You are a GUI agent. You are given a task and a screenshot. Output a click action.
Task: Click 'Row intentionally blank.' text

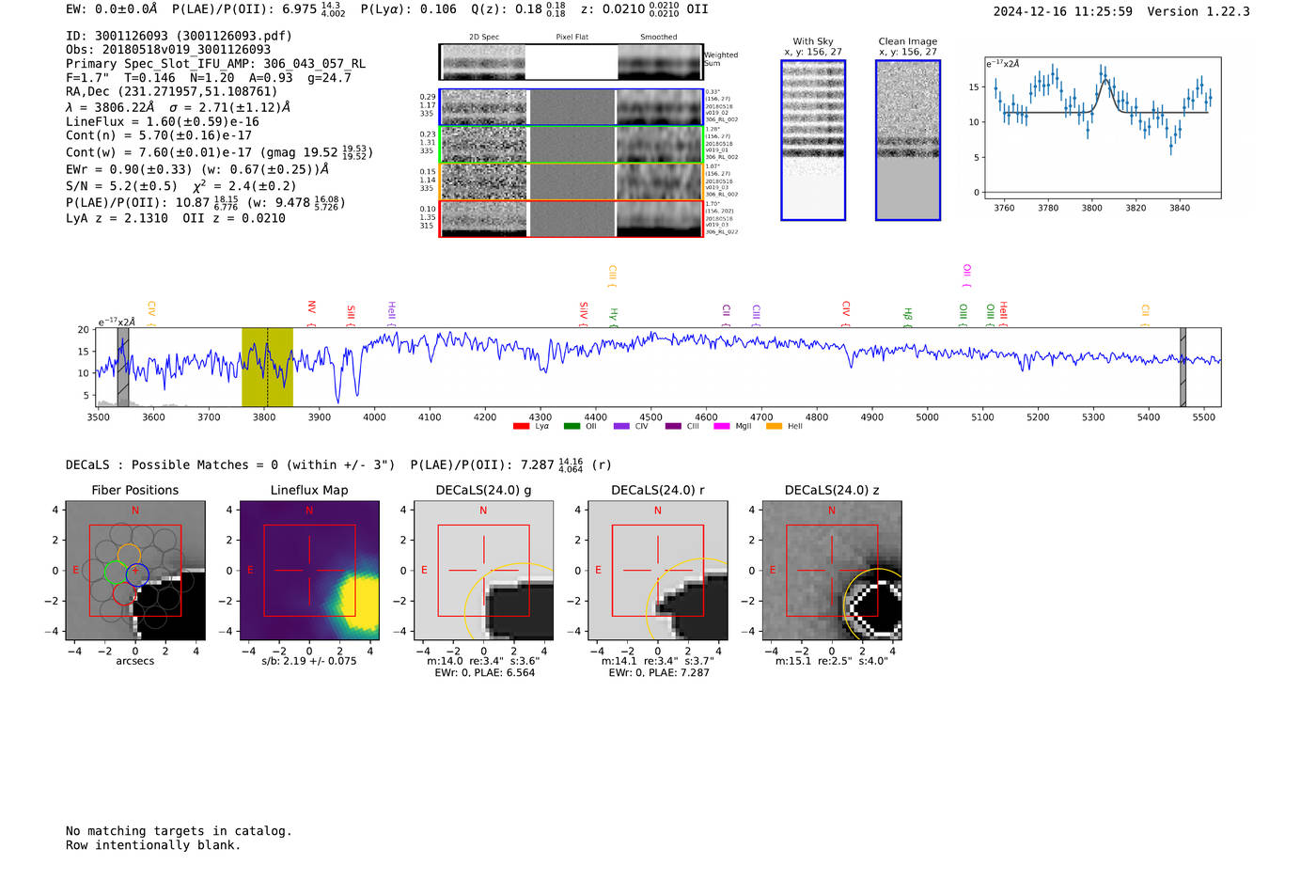pos(153,845)
